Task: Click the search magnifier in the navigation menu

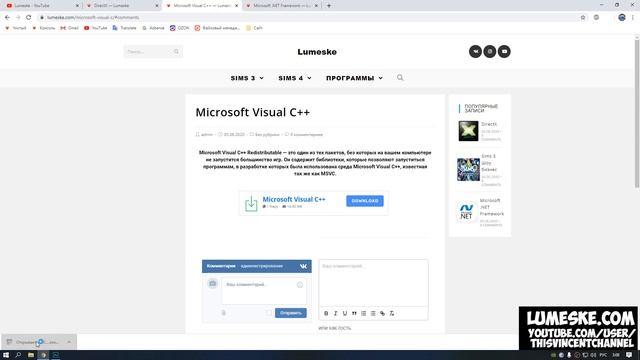Action: pyautogui.click(x=400, y=78)
